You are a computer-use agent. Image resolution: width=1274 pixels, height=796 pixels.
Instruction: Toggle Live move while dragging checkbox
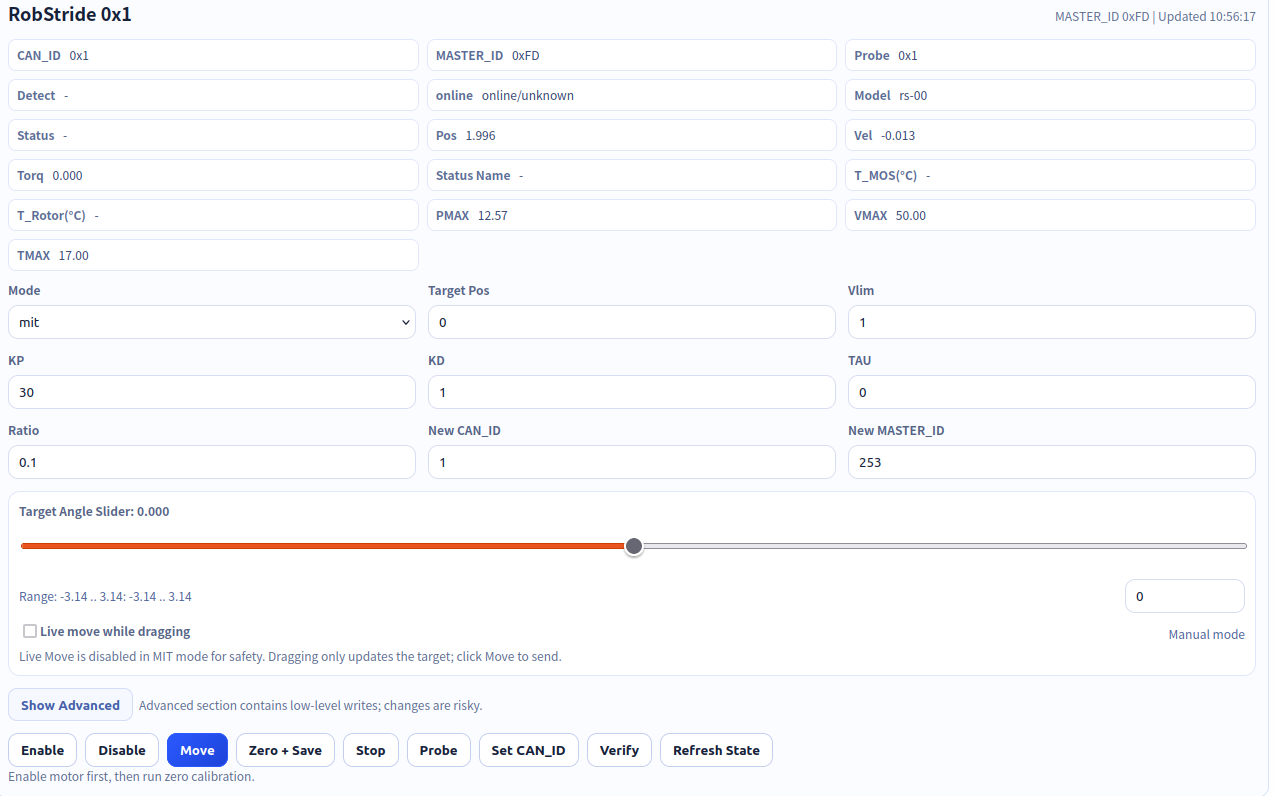[30, 631]
